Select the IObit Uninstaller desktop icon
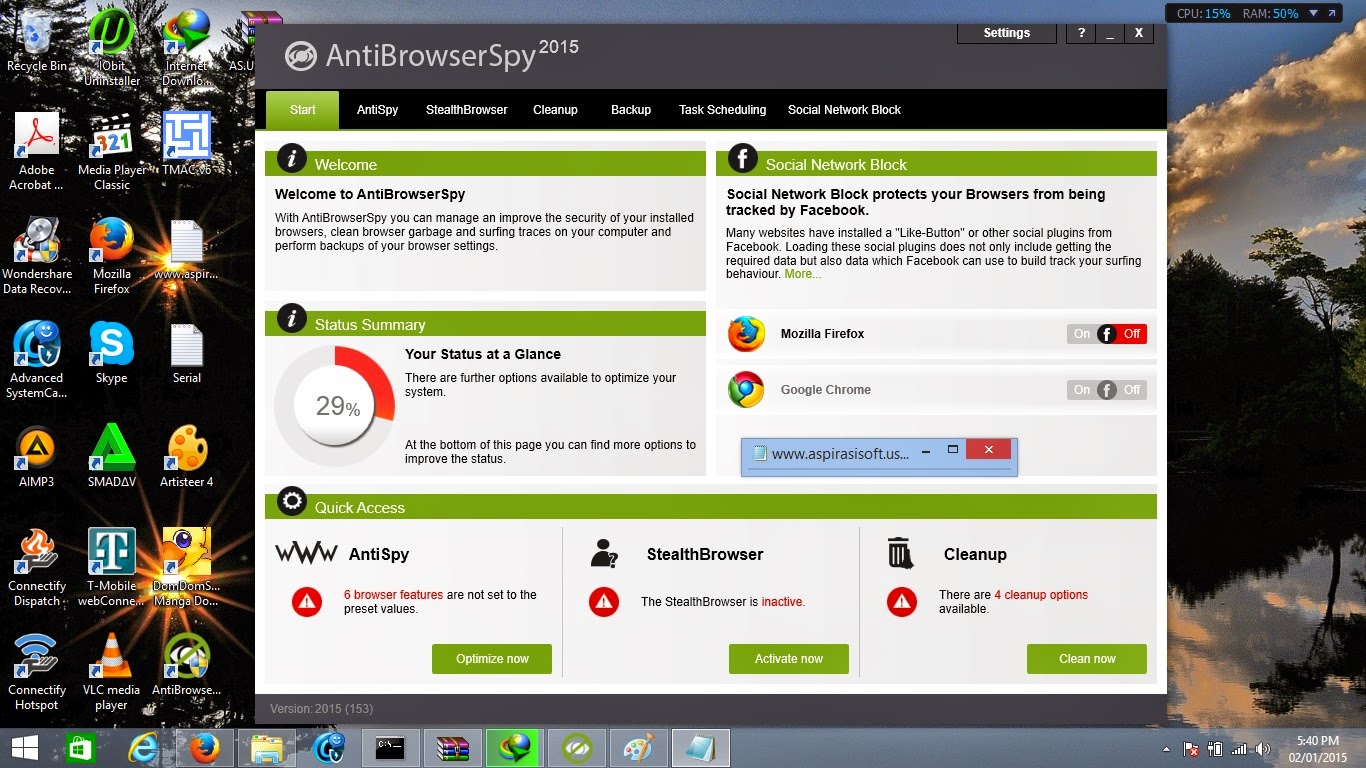Image resolution: width=1366 pixels, height=768 pixels. (x=112, y=47)
